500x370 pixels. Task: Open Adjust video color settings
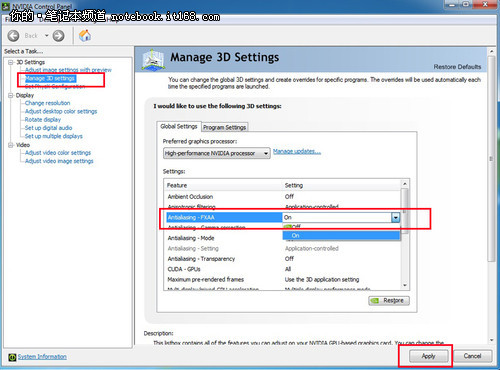[58, 153]
